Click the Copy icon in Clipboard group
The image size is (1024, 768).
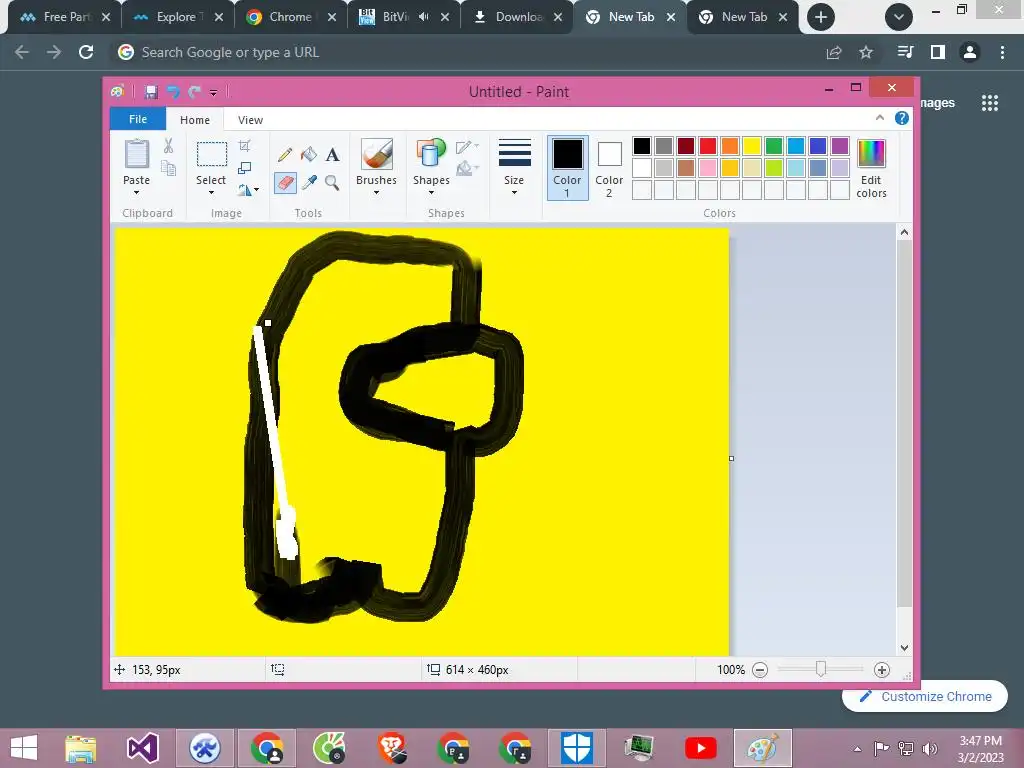pyautogui.click(x=168, y=168)
